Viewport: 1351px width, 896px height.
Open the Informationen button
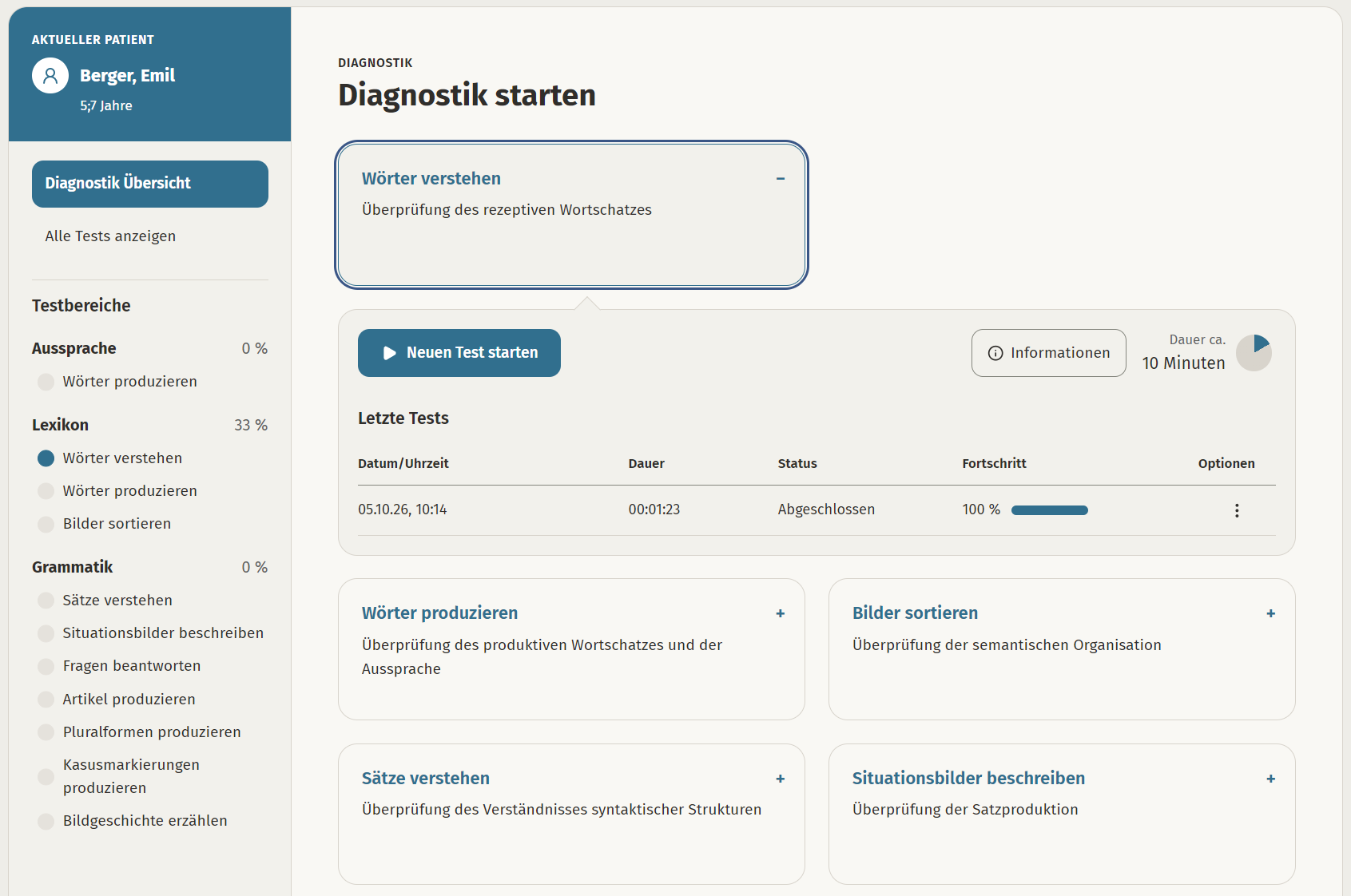[x=1049, y=353]
